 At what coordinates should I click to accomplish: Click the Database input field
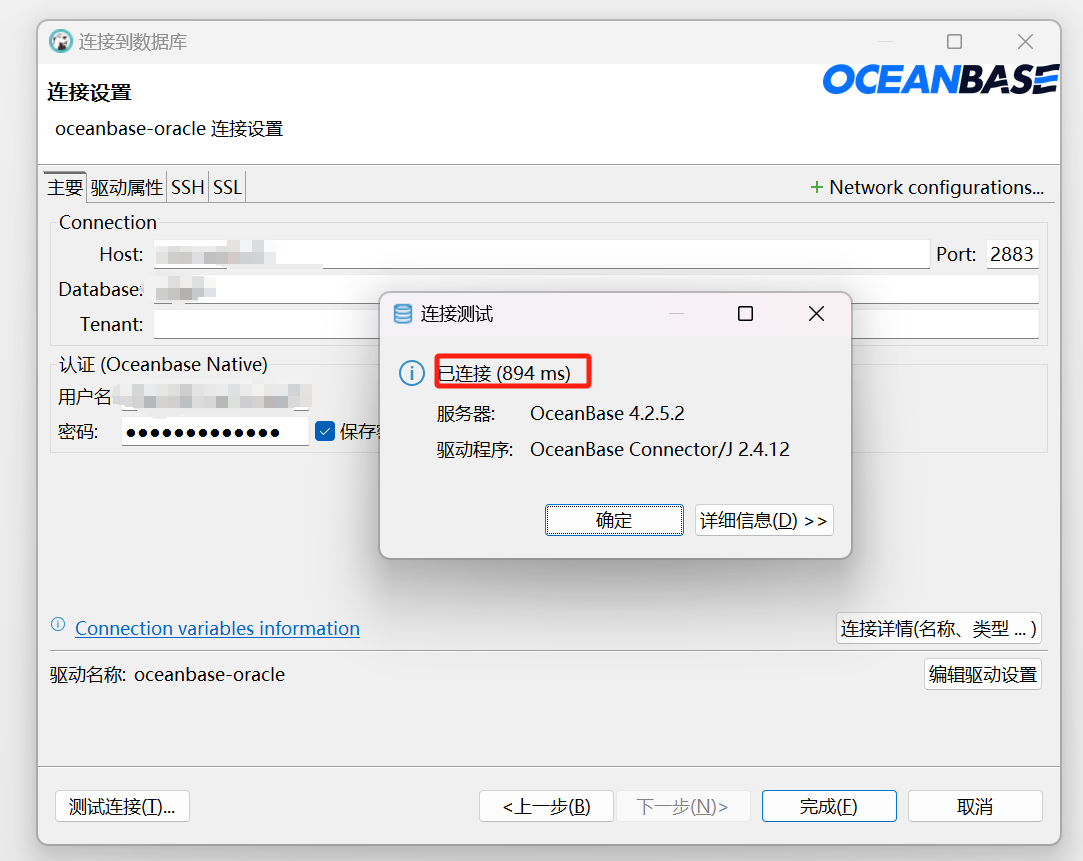(596, 289)
